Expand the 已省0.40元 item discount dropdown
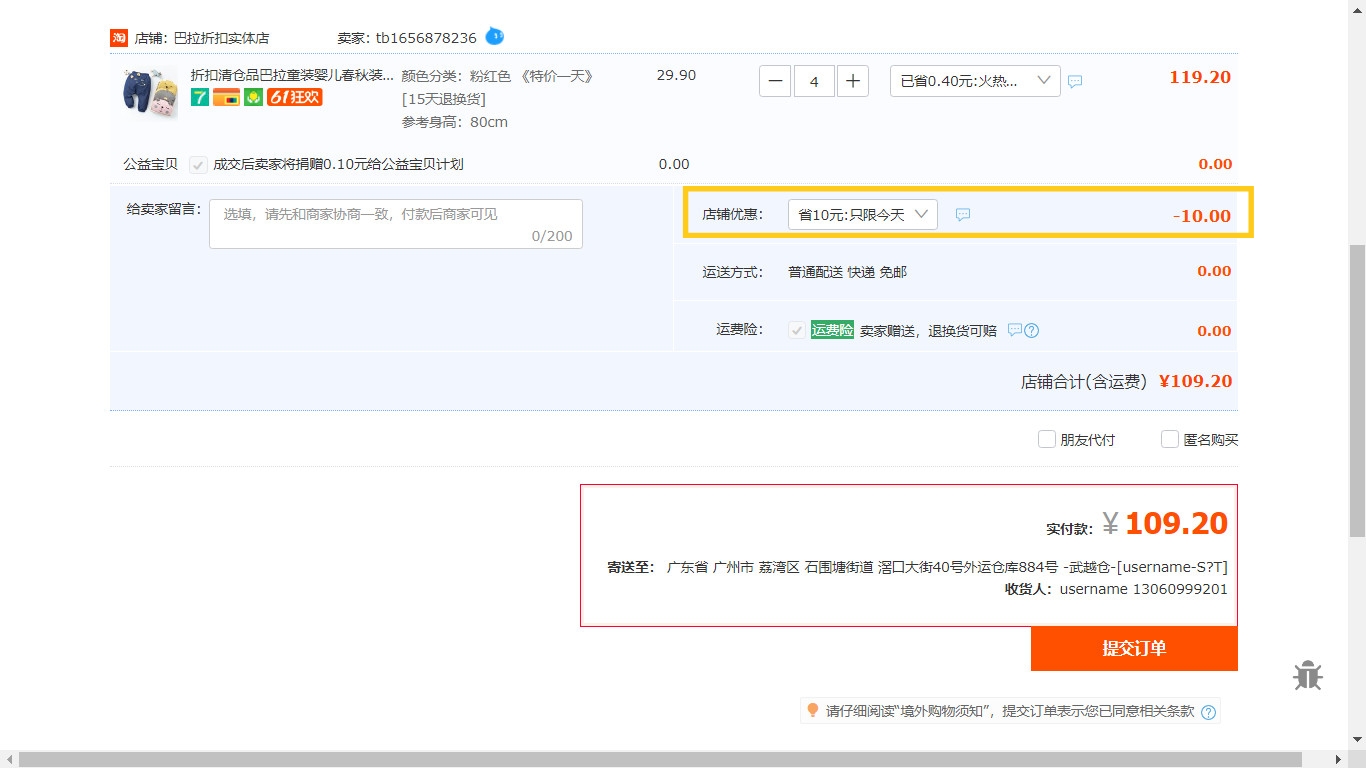 pyautogui.click(x=975, y=81)
